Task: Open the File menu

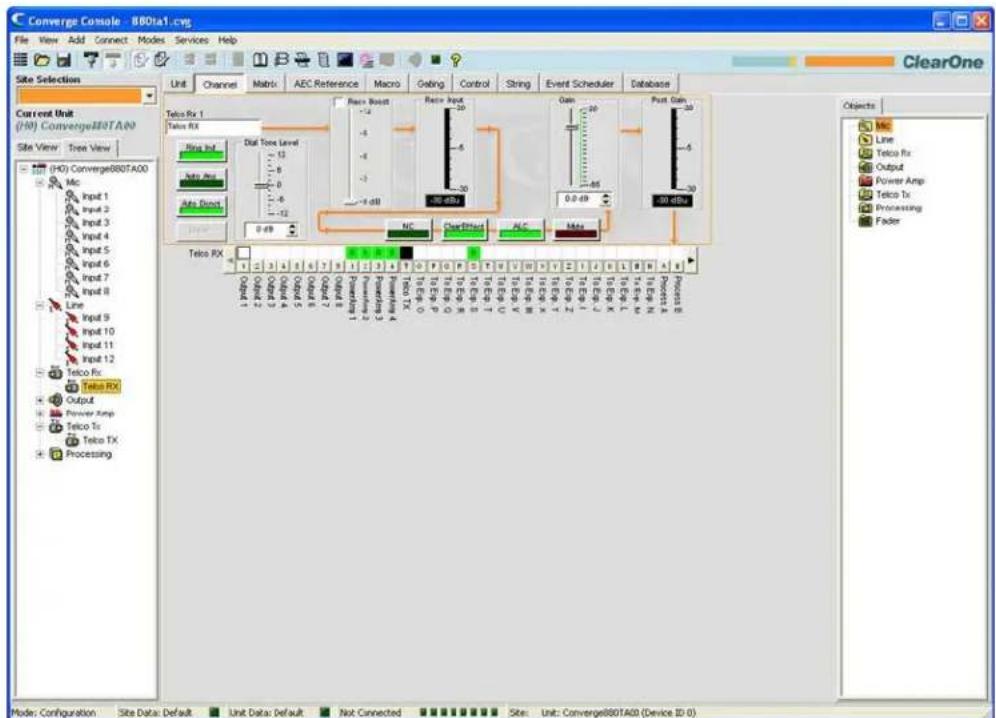Action: pos(22,40)
